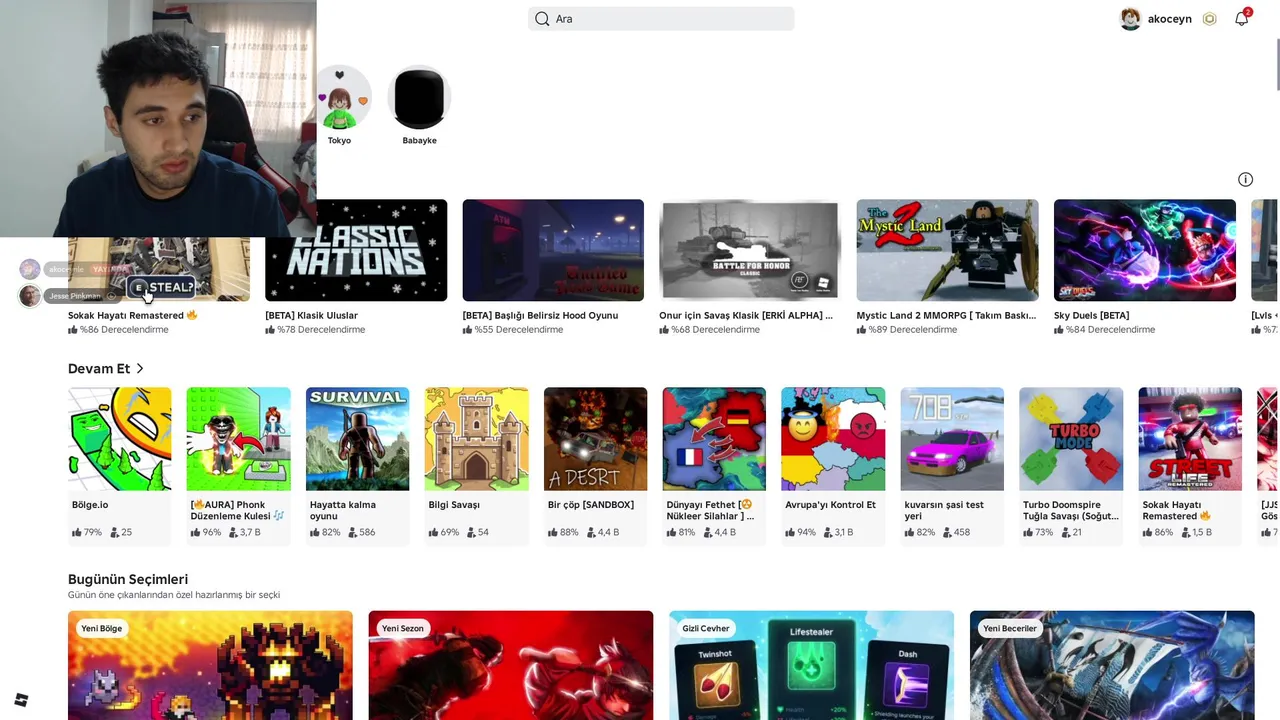The height and width of the screenshot is (720, 1280).
Task: Open Mystic Land 2 MMORPG thumbnail
Action: click(x=947, y=250)
